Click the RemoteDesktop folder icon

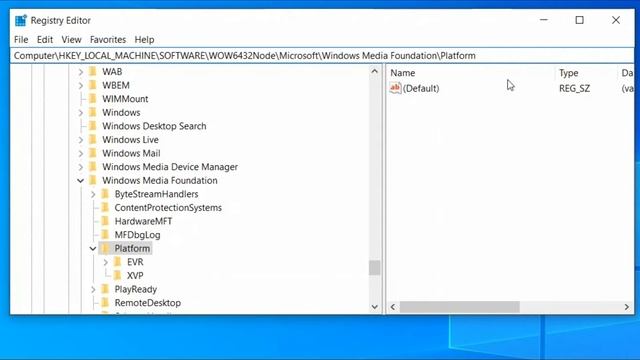click(x=105, y=302)
